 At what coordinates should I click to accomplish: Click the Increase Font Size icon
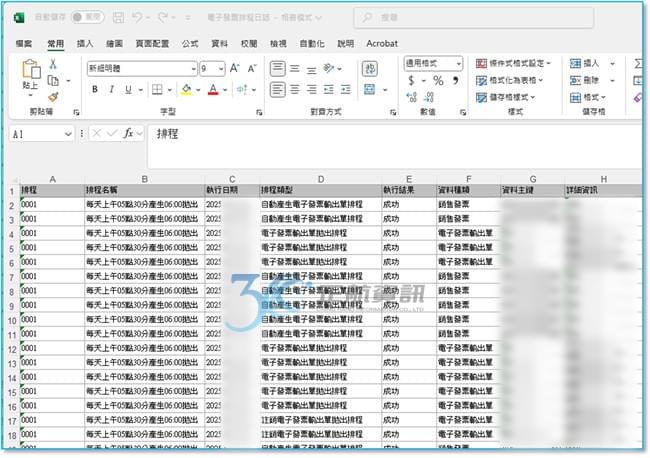pos(235,68)
